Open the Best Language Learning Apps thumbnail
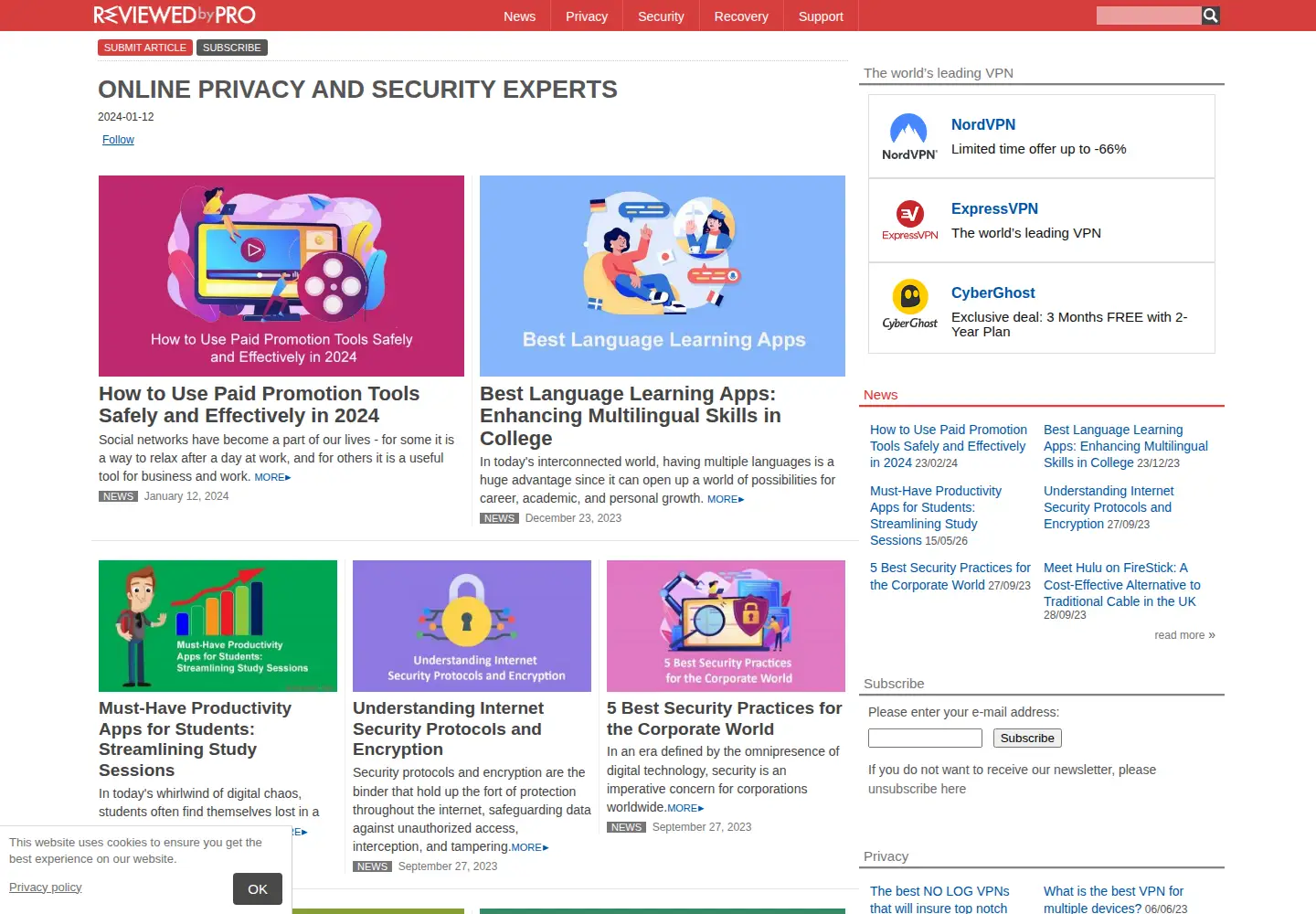Image resolution: width=1316 pixels, height=914 pixels. click(663, 276)
